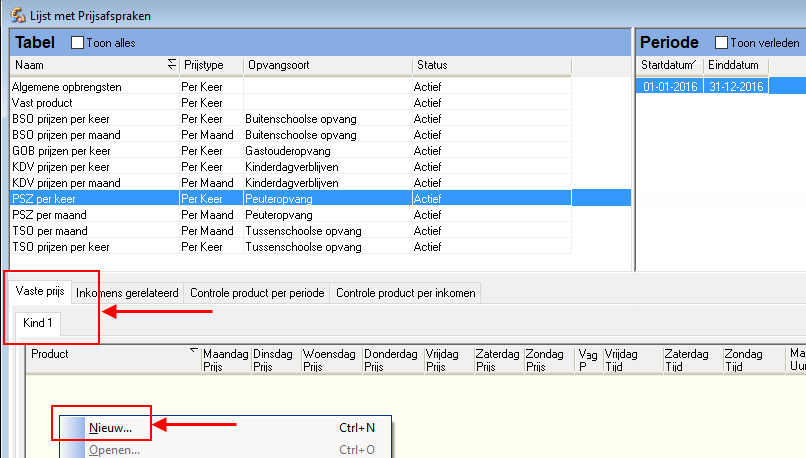The image size is (806, 458).
Task: Choose Nieuw... from the context menu
Action: point(110,428)
